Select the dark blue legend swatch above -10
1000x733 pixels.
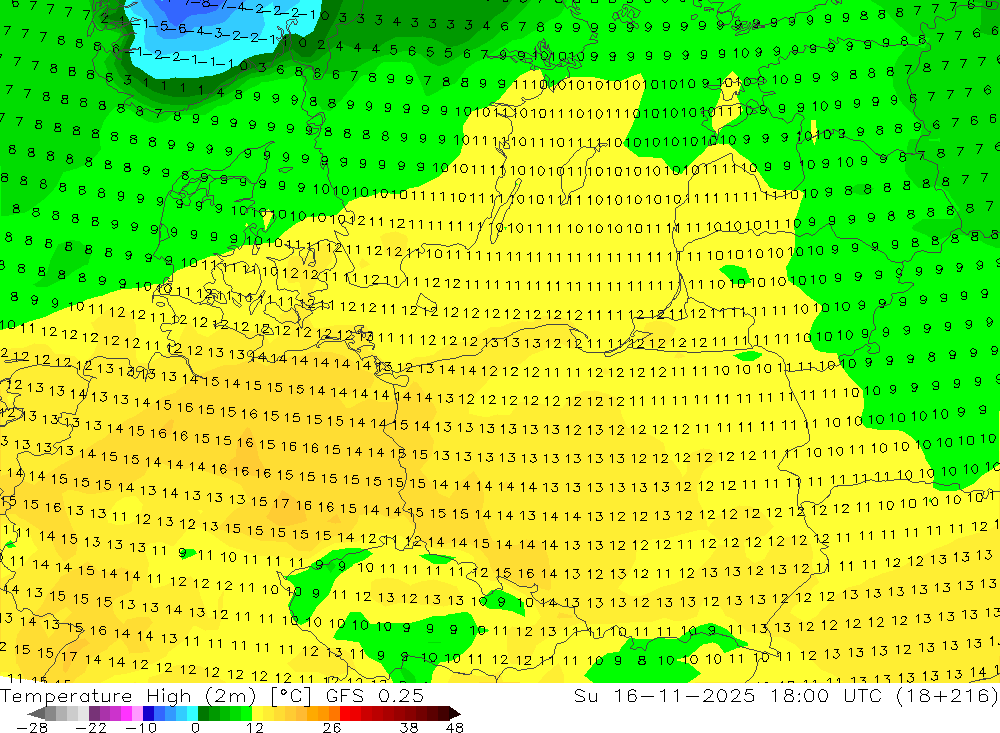pyautogui.click(x=149, y=713)
